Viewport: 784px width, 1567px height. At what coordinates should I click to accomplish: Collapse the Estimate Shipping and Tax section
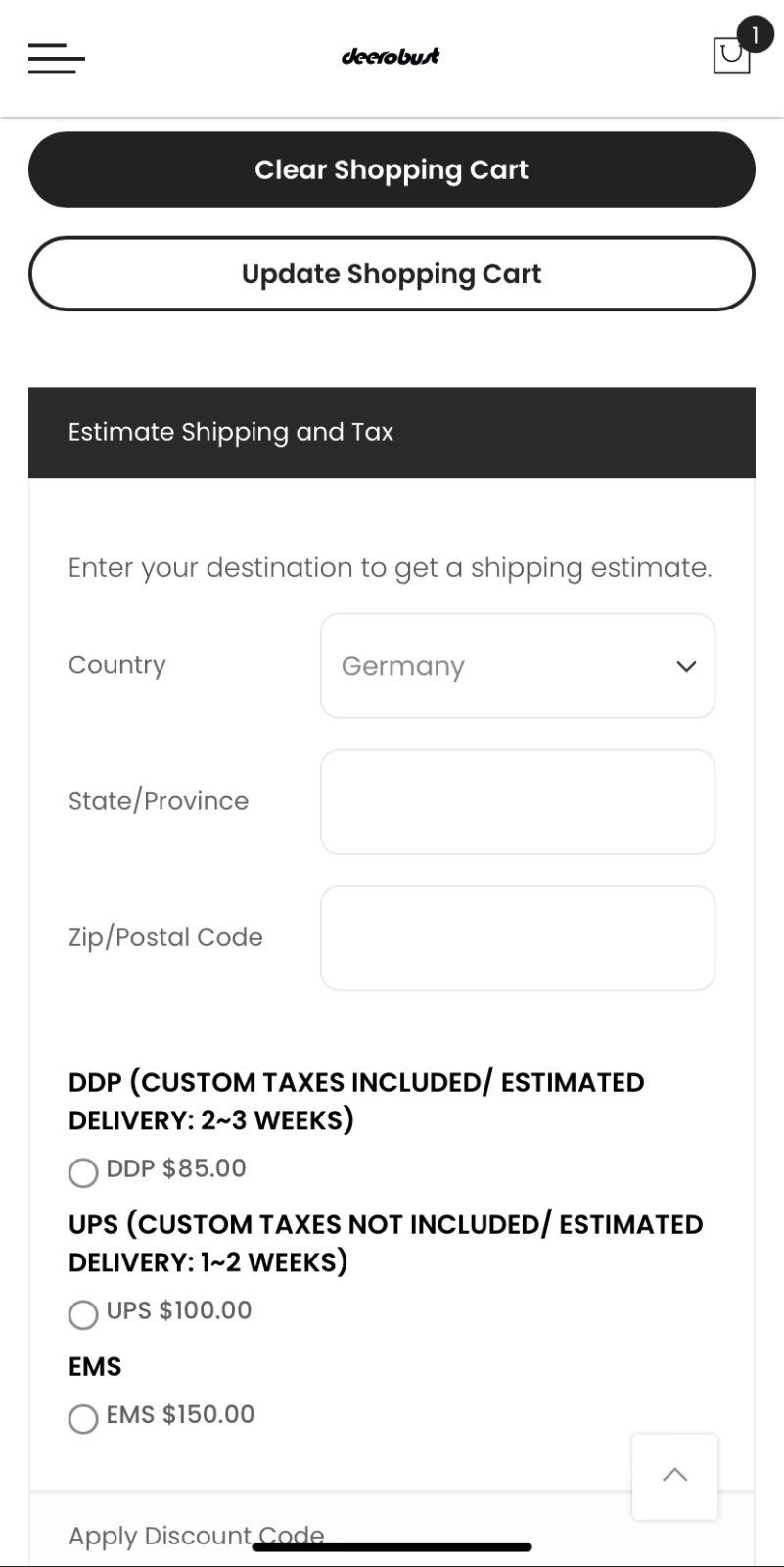[x=392, y=432]
